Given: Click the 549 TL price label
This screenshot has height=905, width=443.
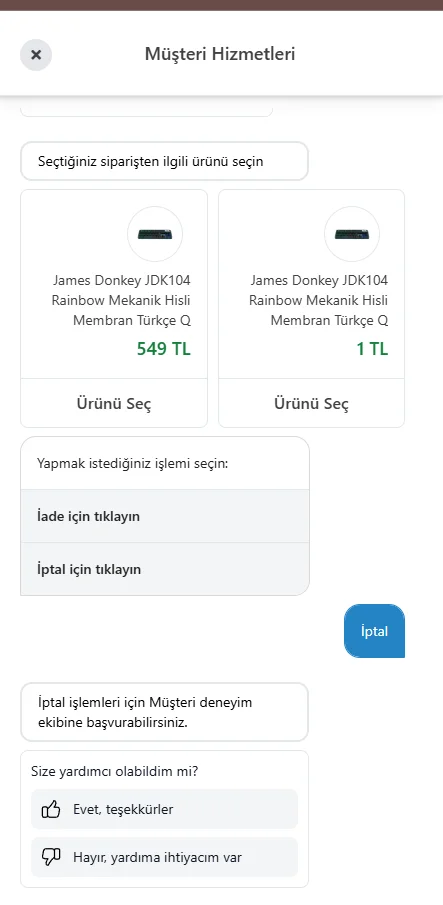Looking at the screenshot, I should 164,349.
